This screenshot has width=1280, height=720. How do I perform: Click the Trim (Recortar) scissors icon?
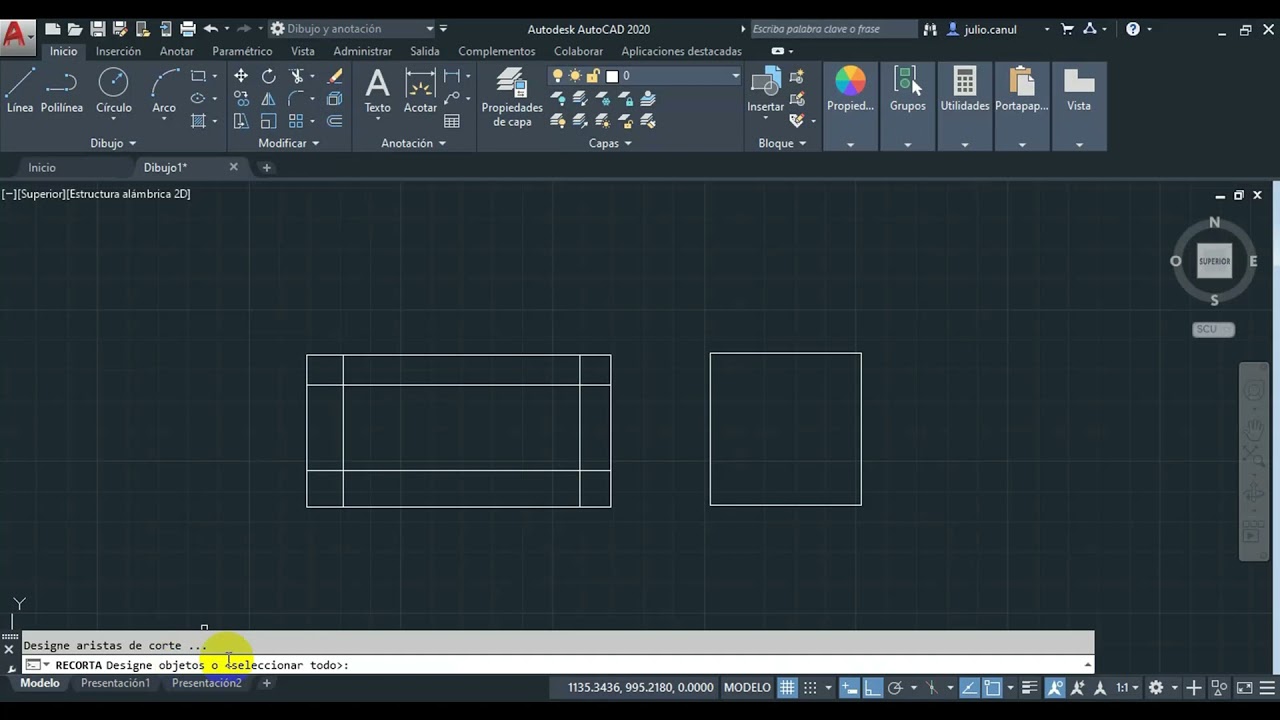(297, 76)
